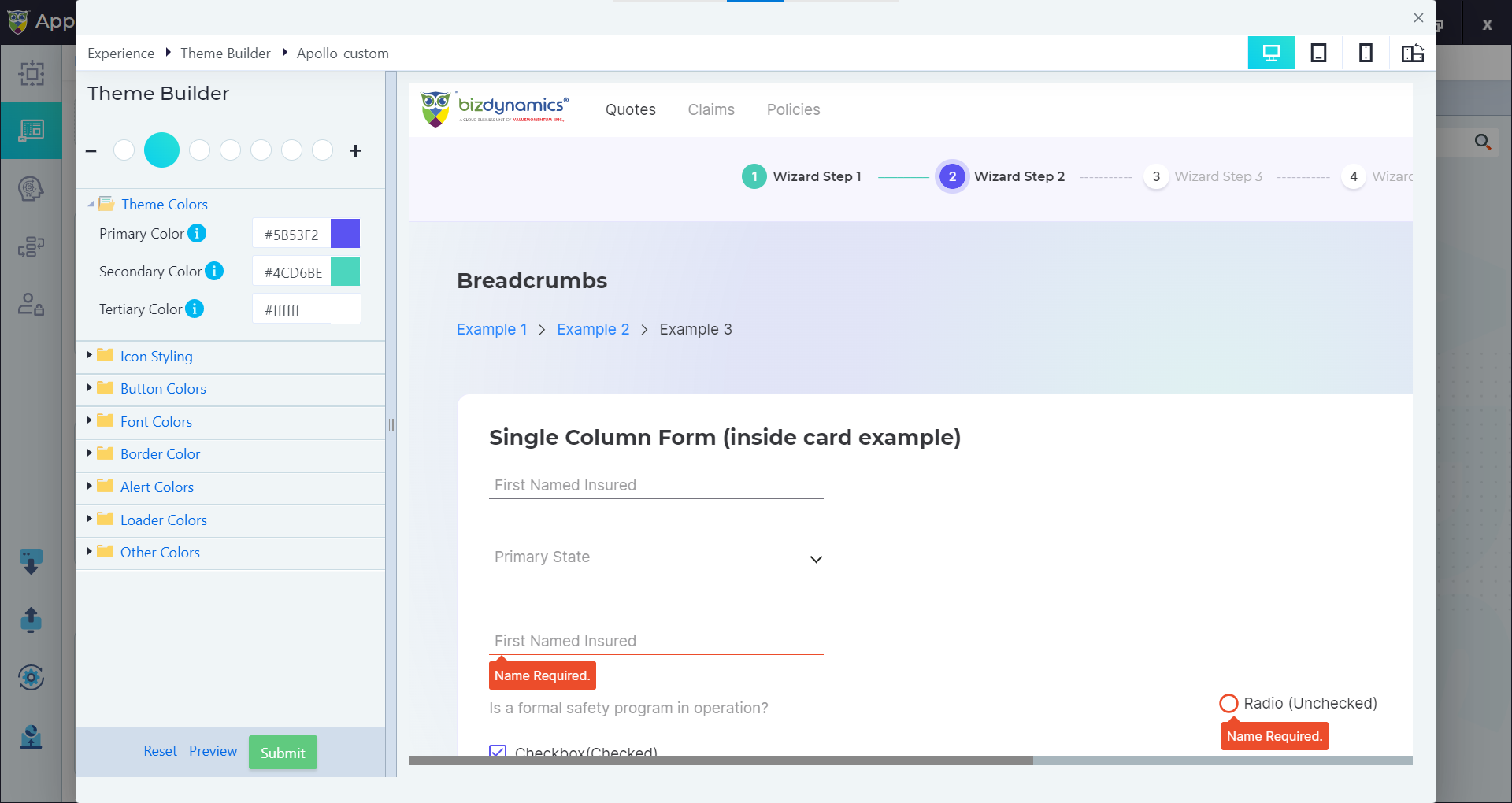Select the first theme circle
Image resolution: width=1512 pixels, height=803 pixels.
click(x=124, y=150)
